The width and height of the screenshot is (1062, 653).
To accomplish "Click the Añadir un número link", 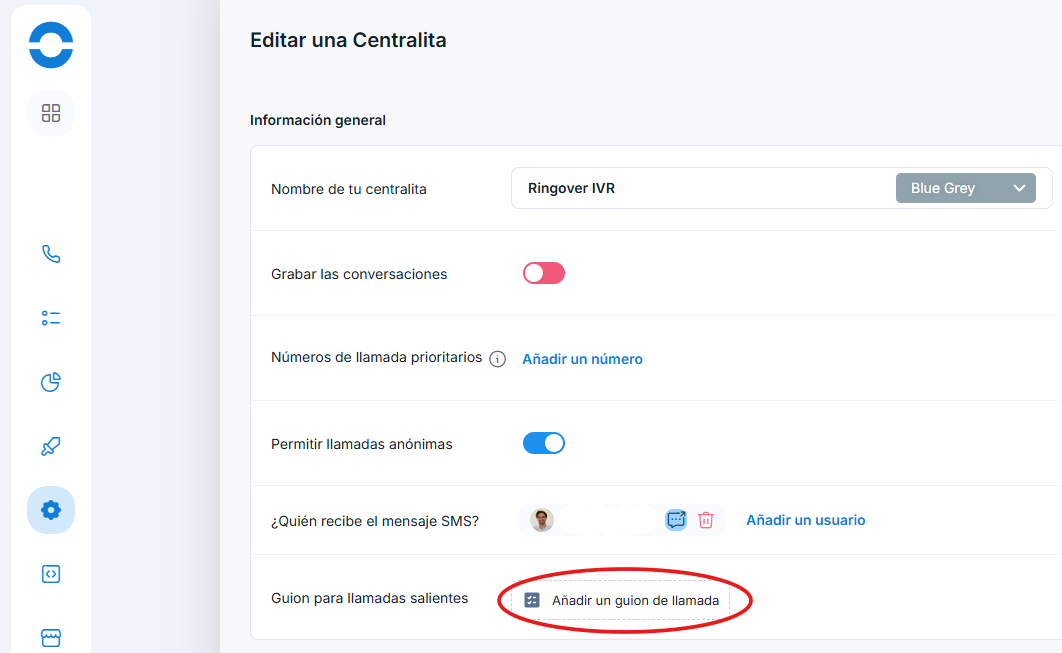I will [582, 359].
